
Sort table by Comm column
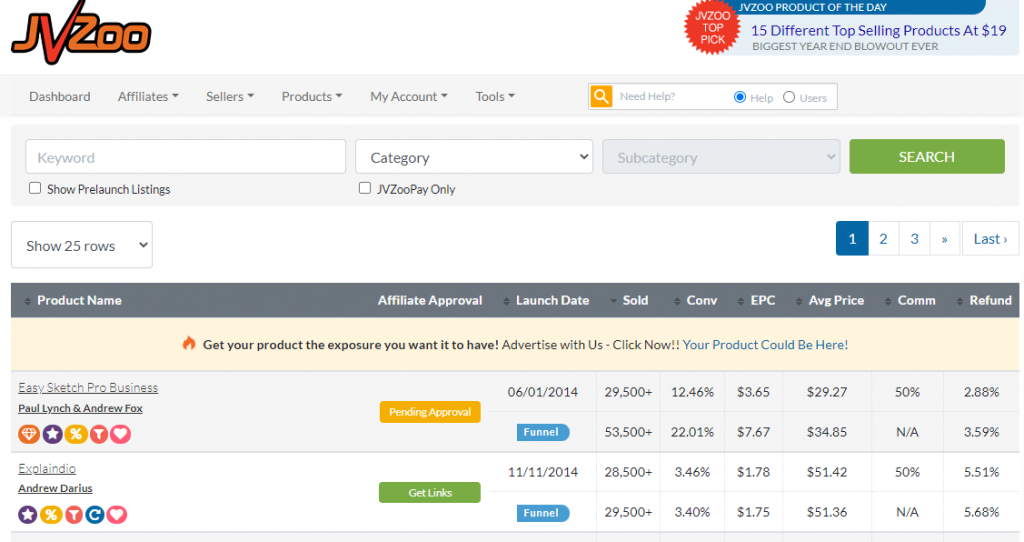(916, 300)
